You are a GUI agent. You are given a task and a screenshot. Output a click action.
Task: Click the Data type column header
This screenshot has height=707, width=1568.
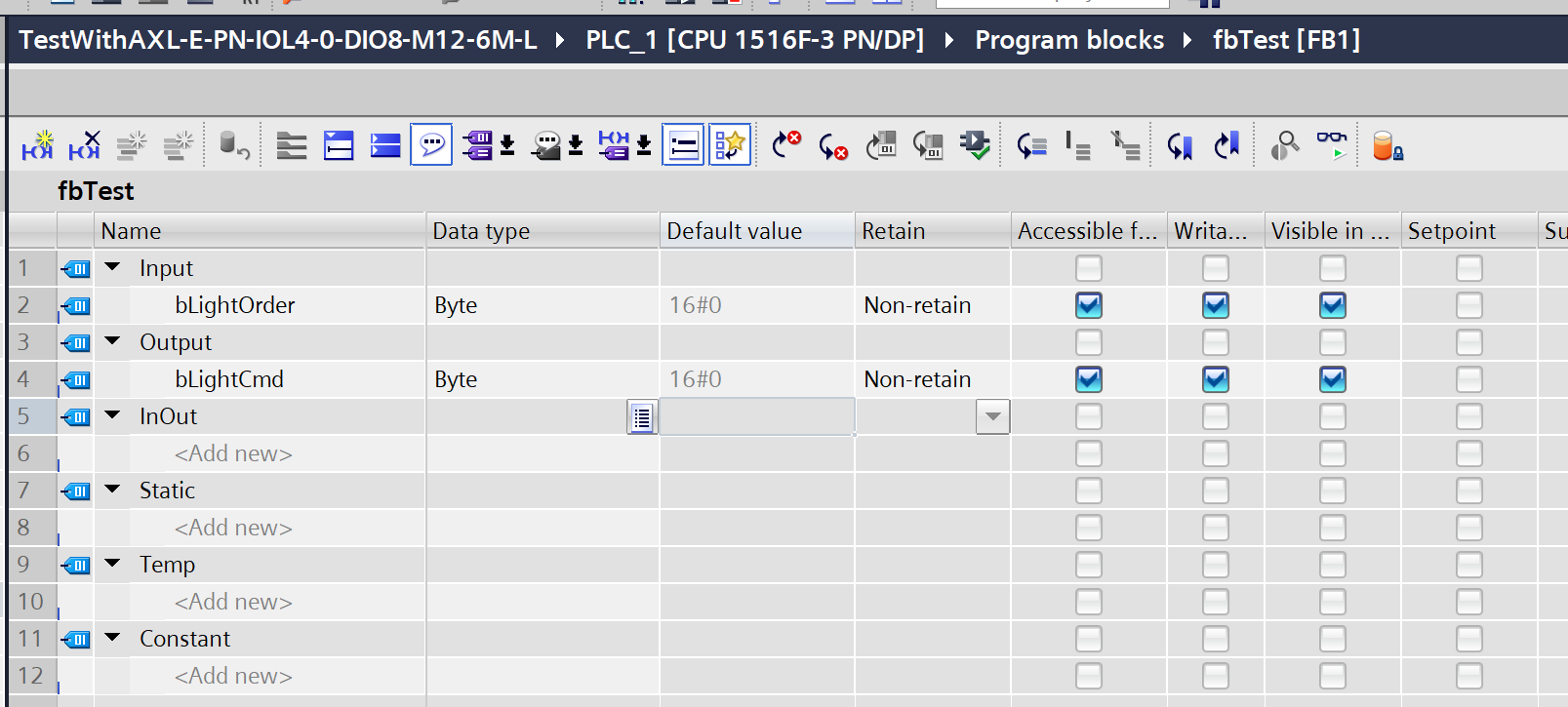[542, 231]
